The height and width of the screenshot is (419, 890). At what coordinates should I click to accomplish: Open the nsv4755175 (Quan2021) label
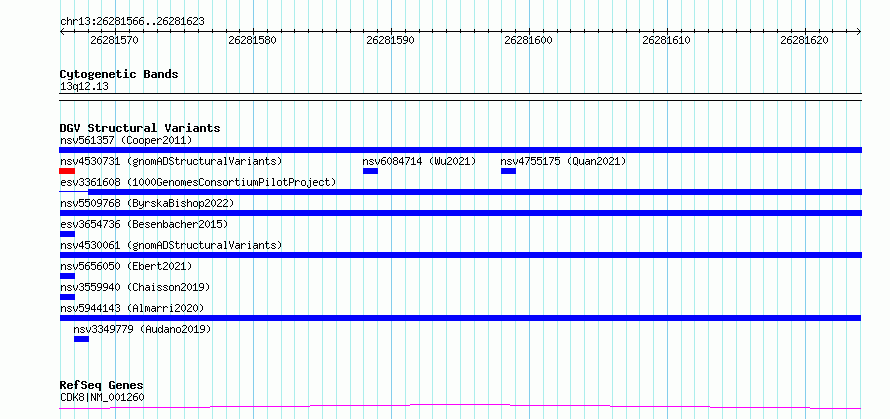tap(563, 161)
